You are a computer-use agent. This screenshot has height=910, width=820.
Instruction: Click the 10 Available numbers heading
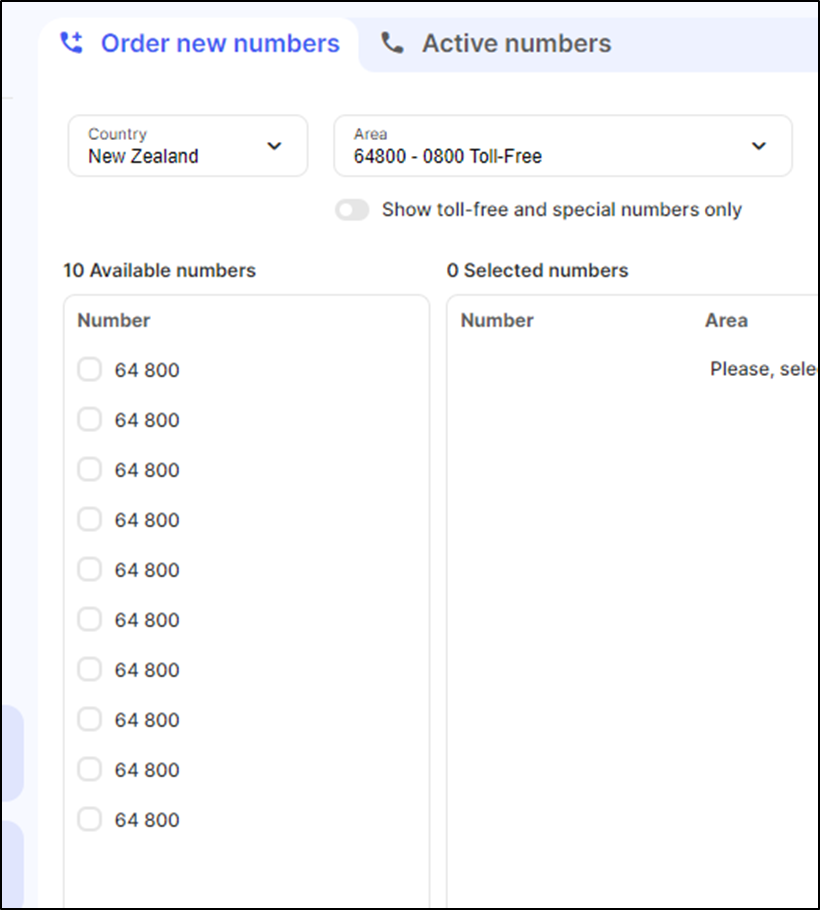pos(159,270)
